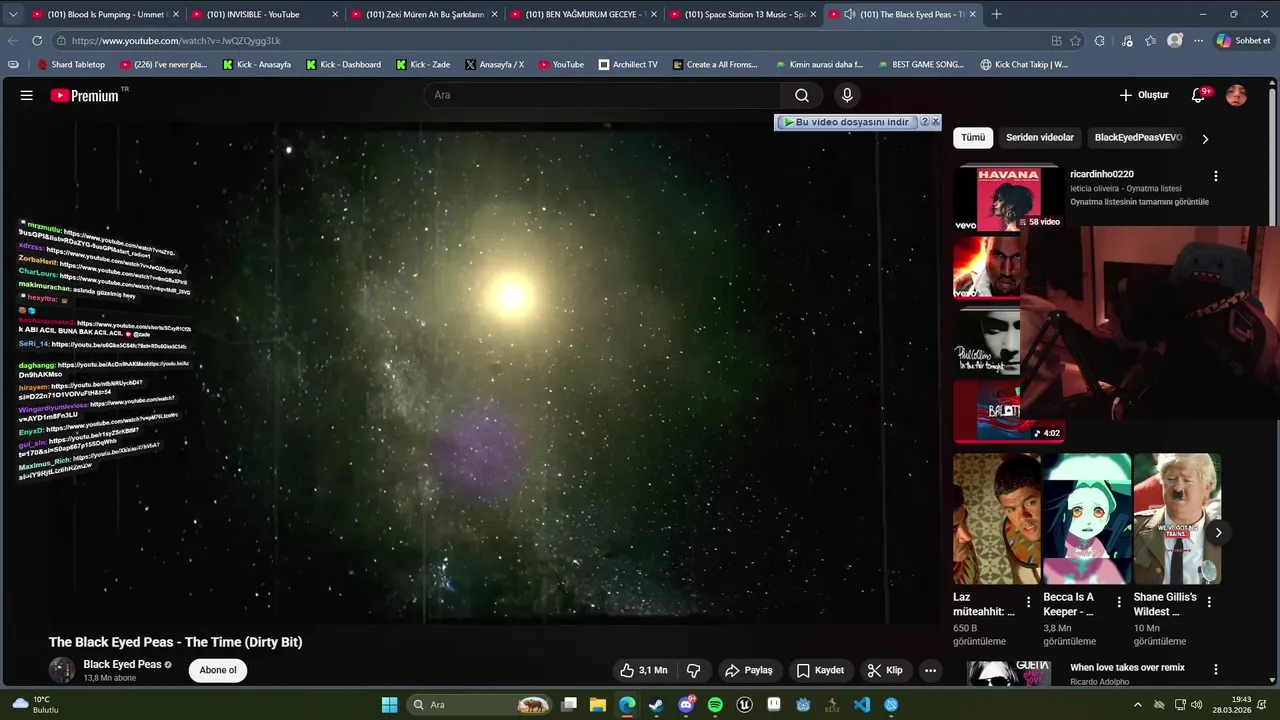1280x720 pixels.
Task: Open options for When love takes over remix
Action: click(1216, 669)
